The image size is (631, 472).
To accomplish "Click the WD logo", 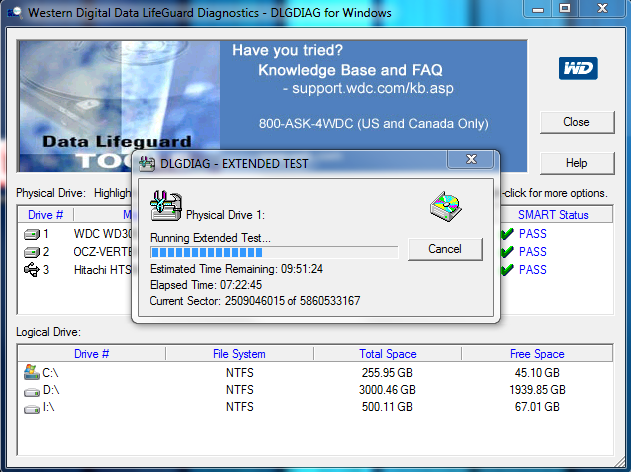I will coord(578,68).
